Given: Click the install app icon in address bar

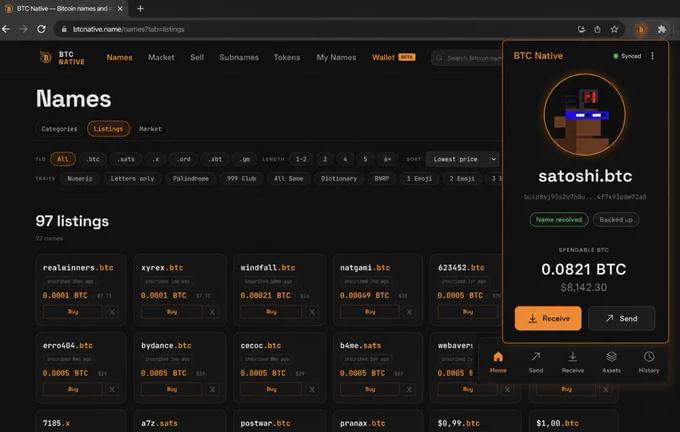Looking at the screenshot, I should pos(581,29).
